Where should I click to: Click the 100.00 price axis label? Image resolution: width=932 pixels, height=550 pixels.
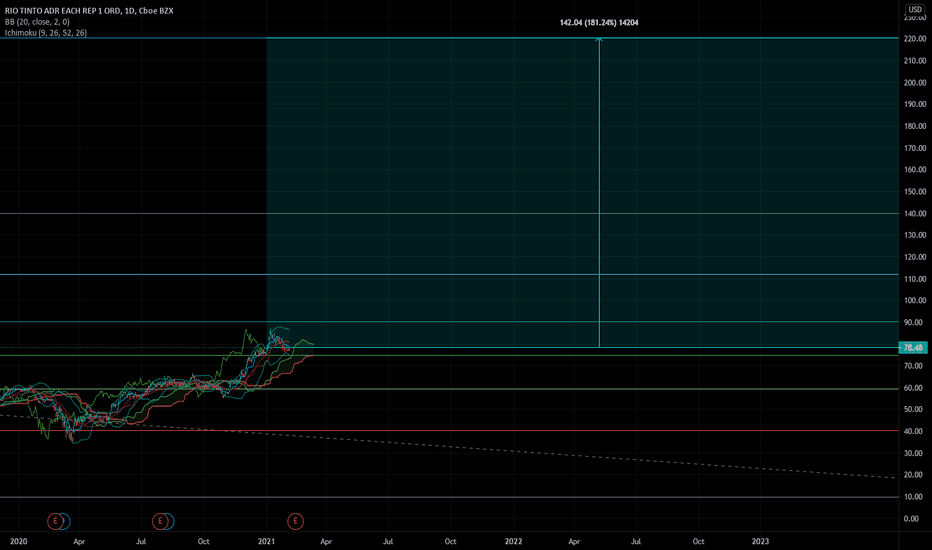click(915, 300)
